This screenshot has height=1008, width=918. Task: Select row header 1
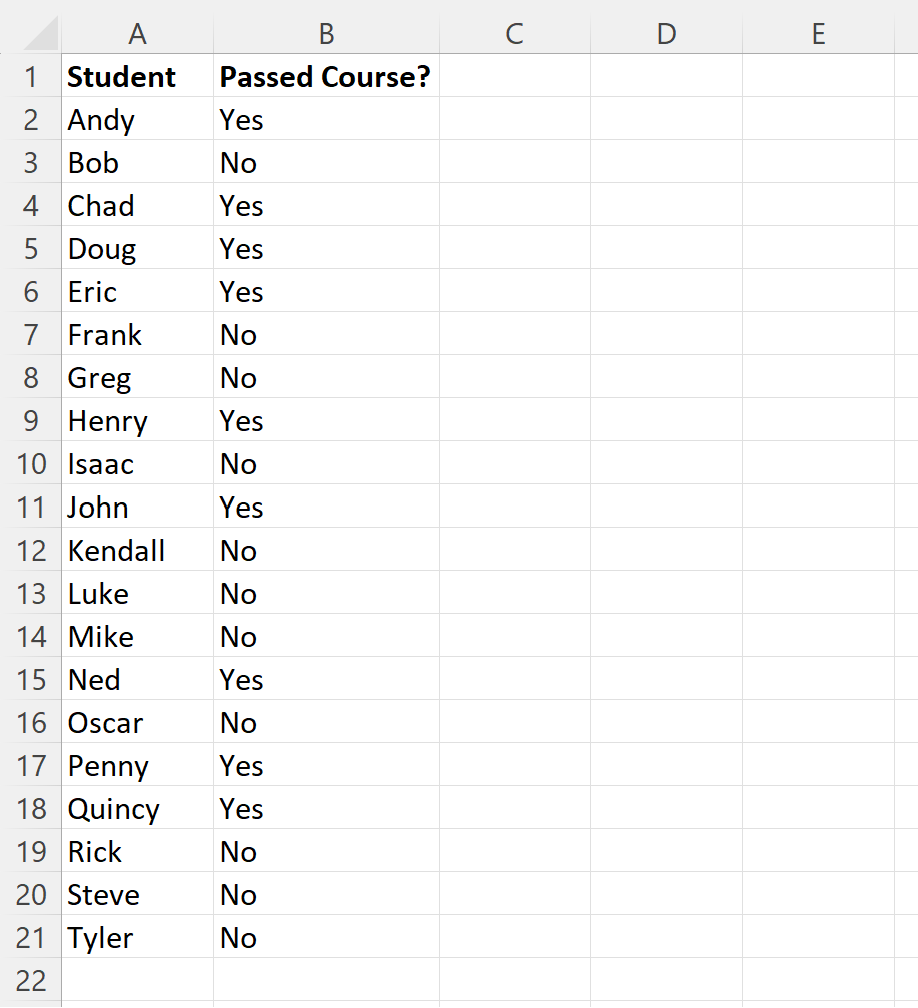(x=31, y=77)
